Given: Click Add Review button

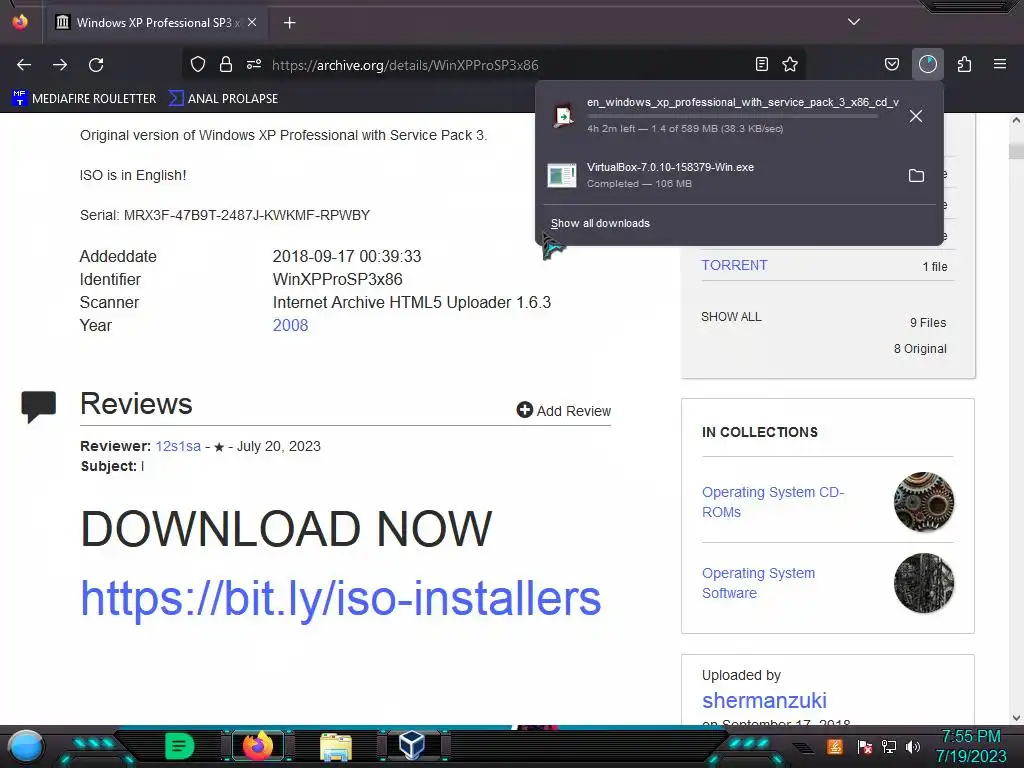Looking at the screenshot, I should [564, 410].
